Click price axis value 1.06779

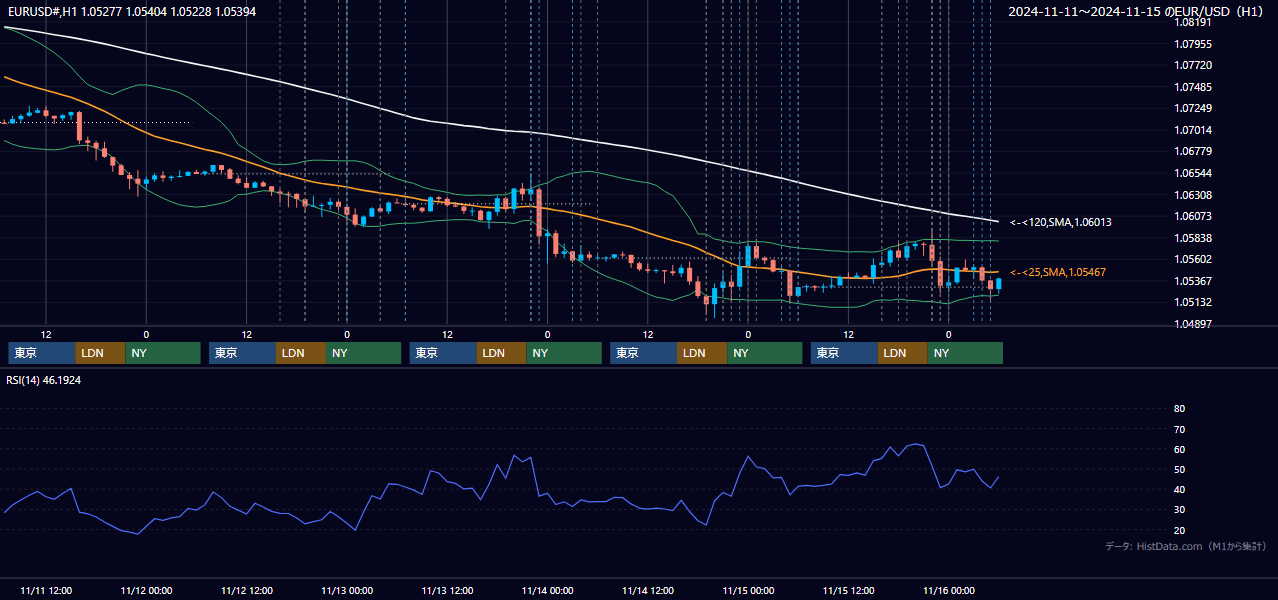click(x=1193, y=151)
